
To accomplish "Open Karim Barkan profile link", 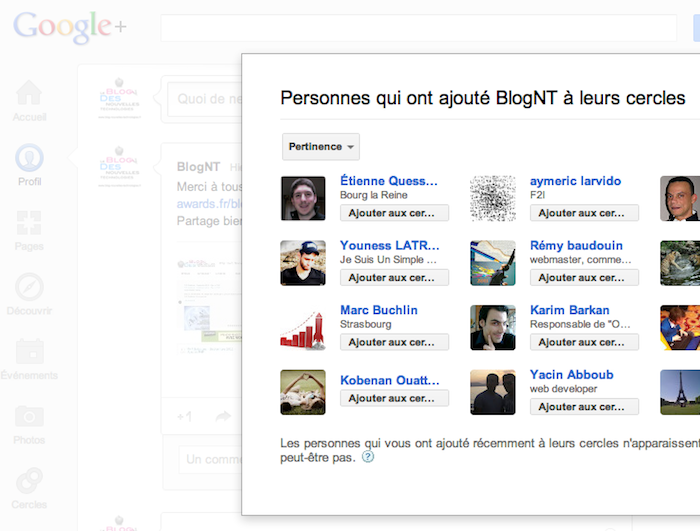I will (x=569, y=310).
